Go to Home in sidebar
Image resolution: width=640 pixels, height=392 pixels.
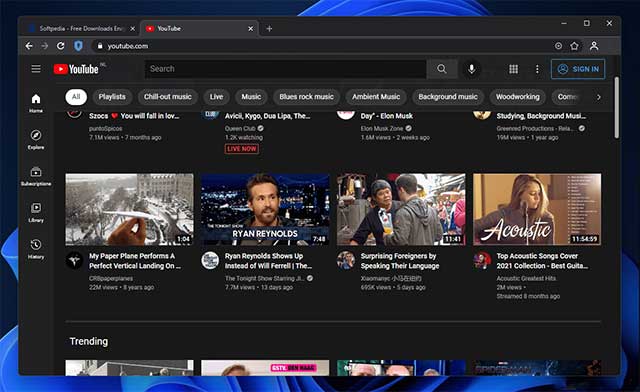click(36, 103)
